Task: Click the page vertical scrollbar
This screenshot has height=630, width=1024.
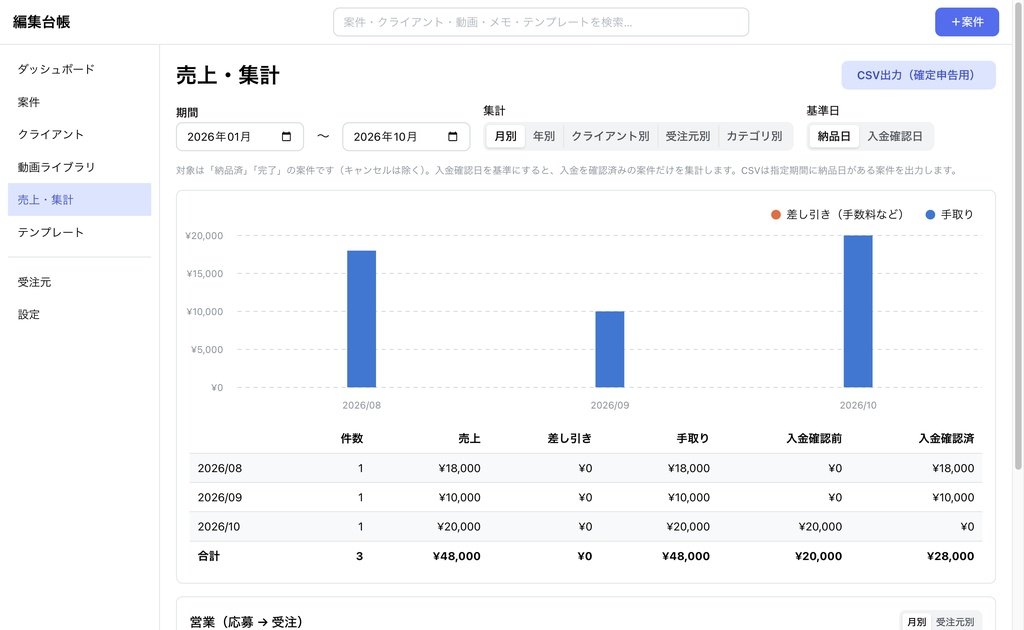Action: (x=1017, y=235)
